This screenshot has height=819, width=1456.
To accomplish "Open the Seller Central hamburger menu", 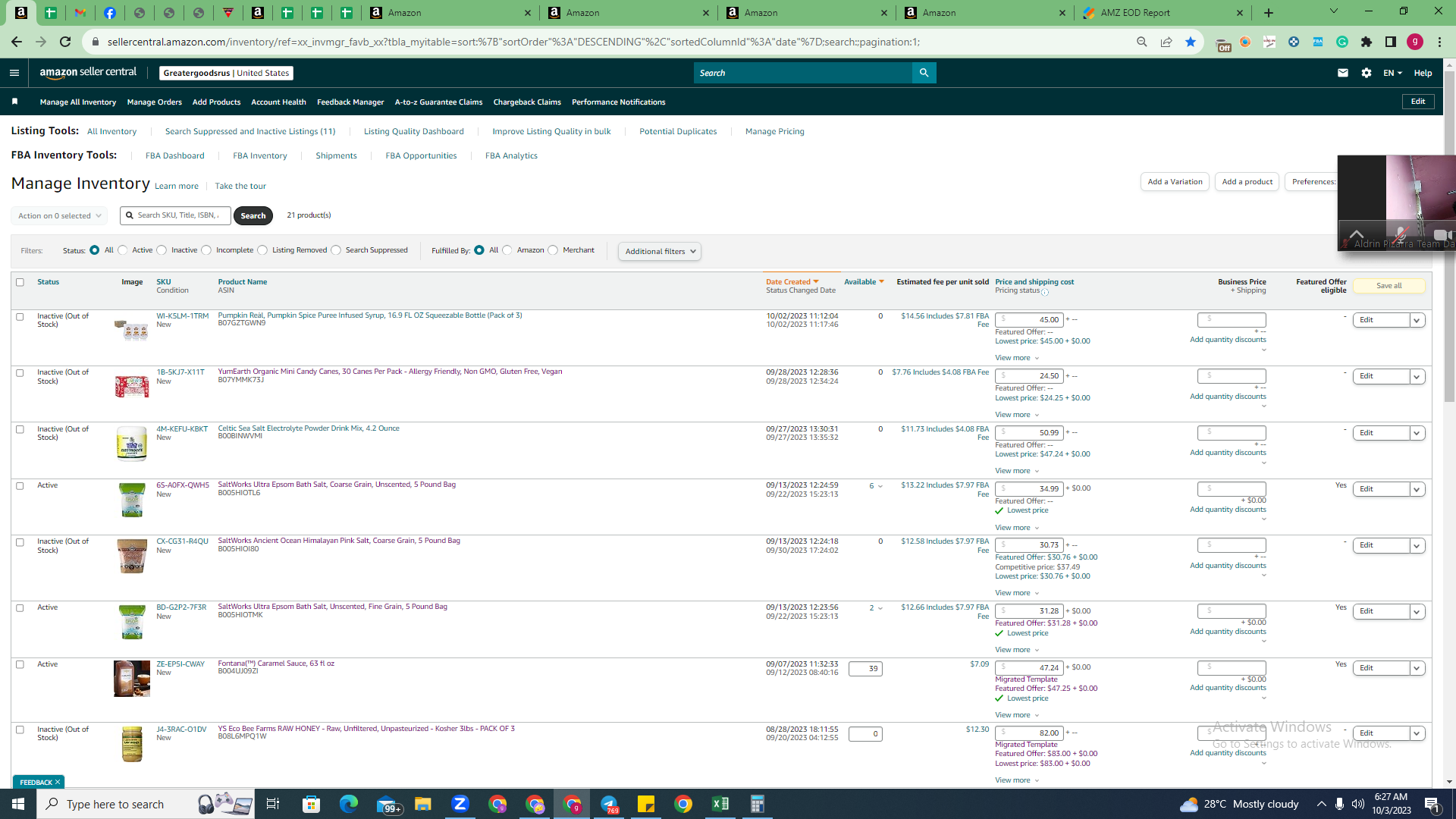I will (x=14, y=73).
